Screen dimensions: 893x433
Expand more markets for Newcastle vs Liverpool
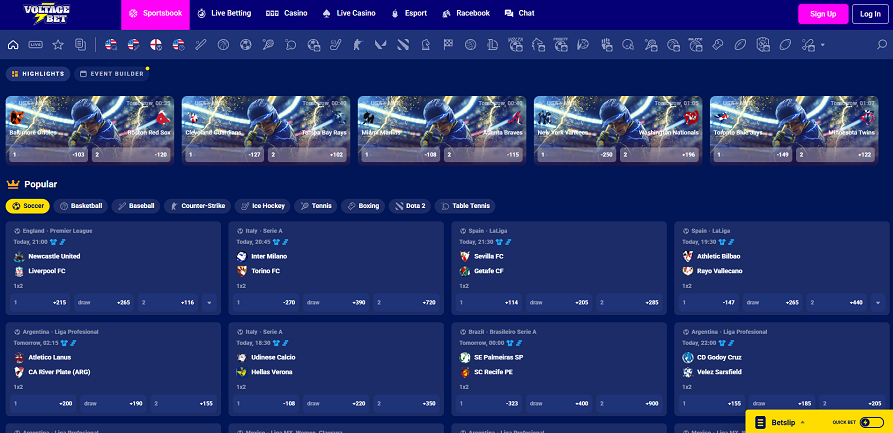pos(209,303)
